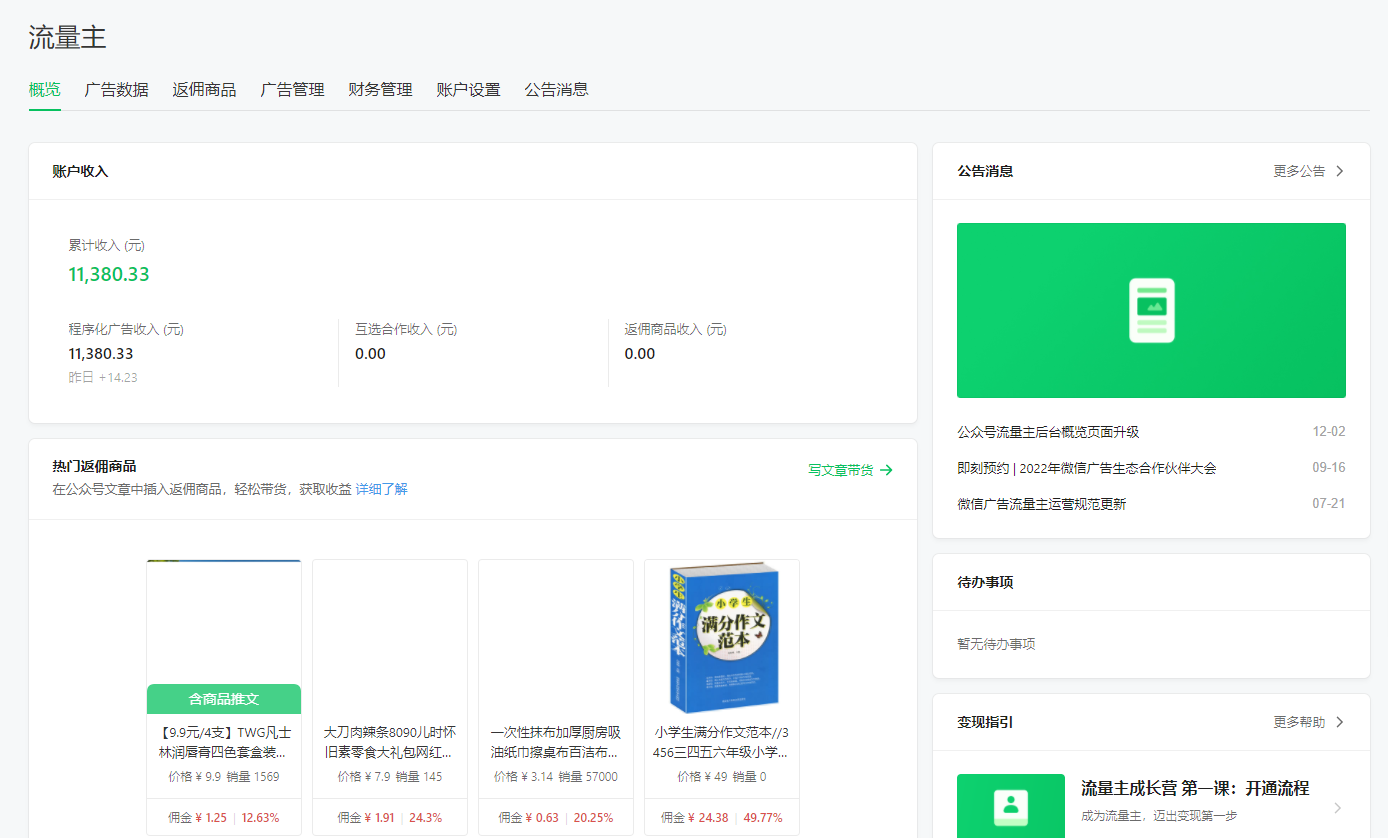Switch to the 广告管理 tab
Image resolution: width=1388 pixels, height=838 pixels.
click(x=292, y=90)
